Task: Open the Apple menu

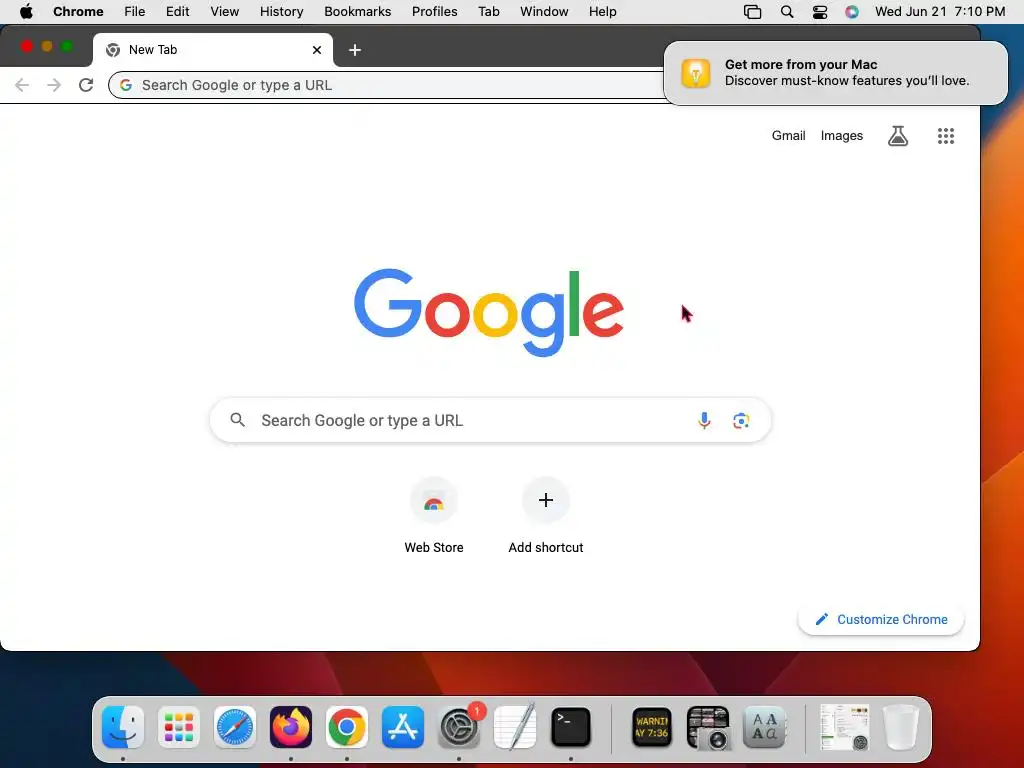Action: [x=26, y=12]
